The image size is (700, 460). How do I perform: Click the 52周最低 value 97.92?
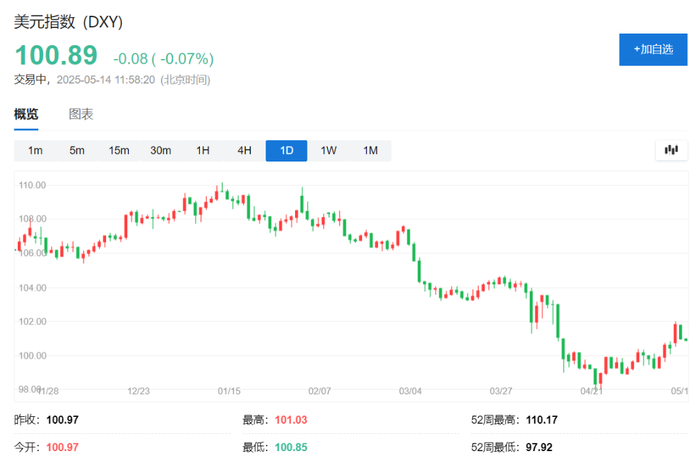click(539, 447)
